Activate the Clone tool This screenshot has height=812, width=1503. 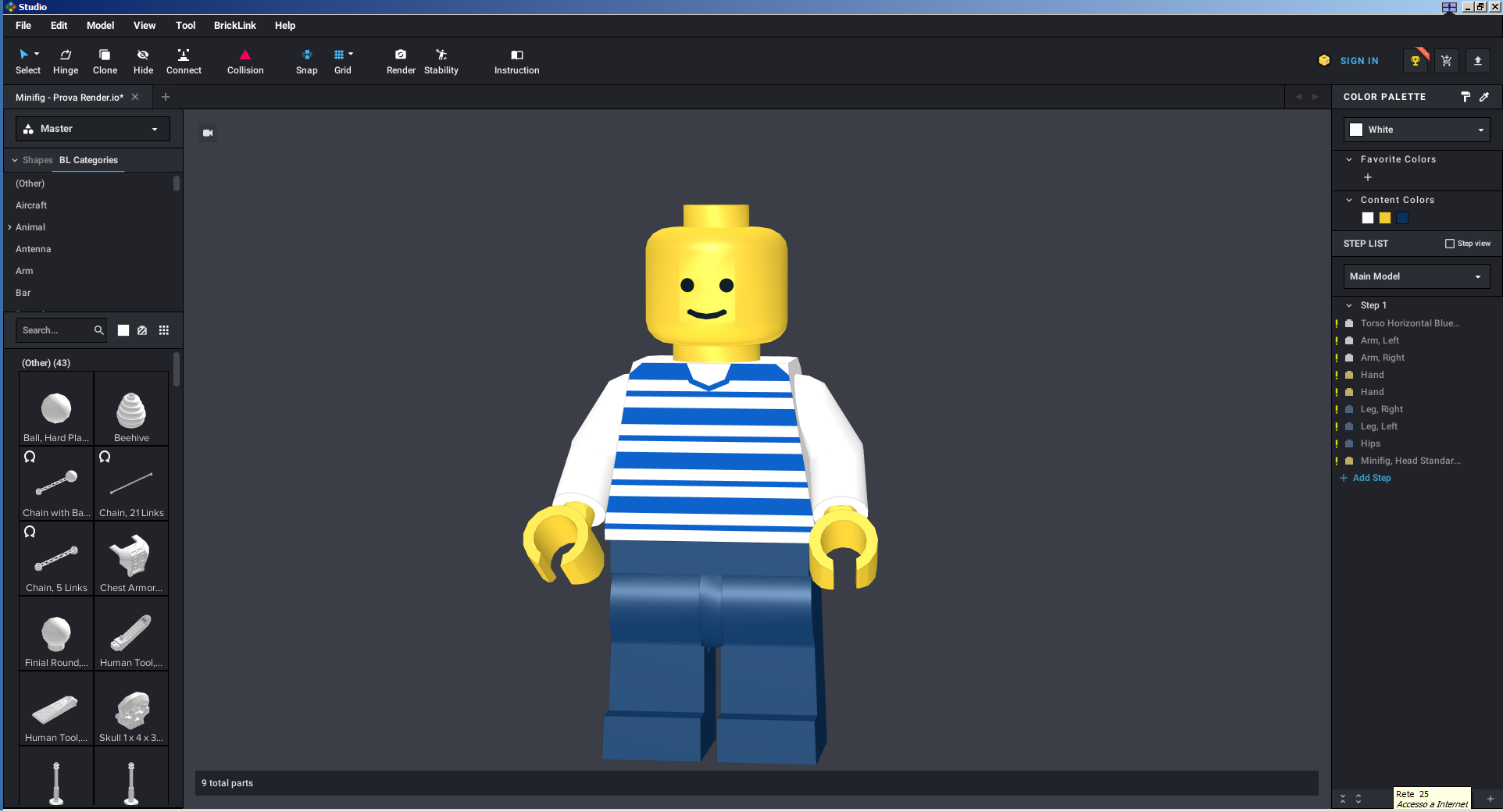[105, 62]
